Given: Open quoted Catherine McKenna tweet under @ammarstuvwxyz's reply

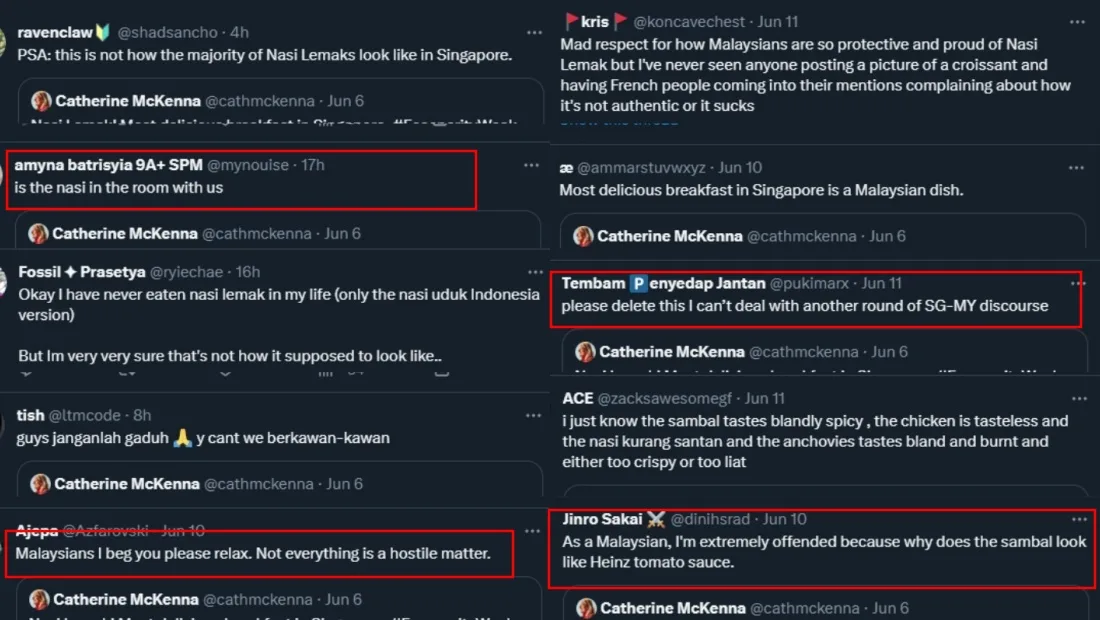Looking at the screenshot, I should [822, 236].
